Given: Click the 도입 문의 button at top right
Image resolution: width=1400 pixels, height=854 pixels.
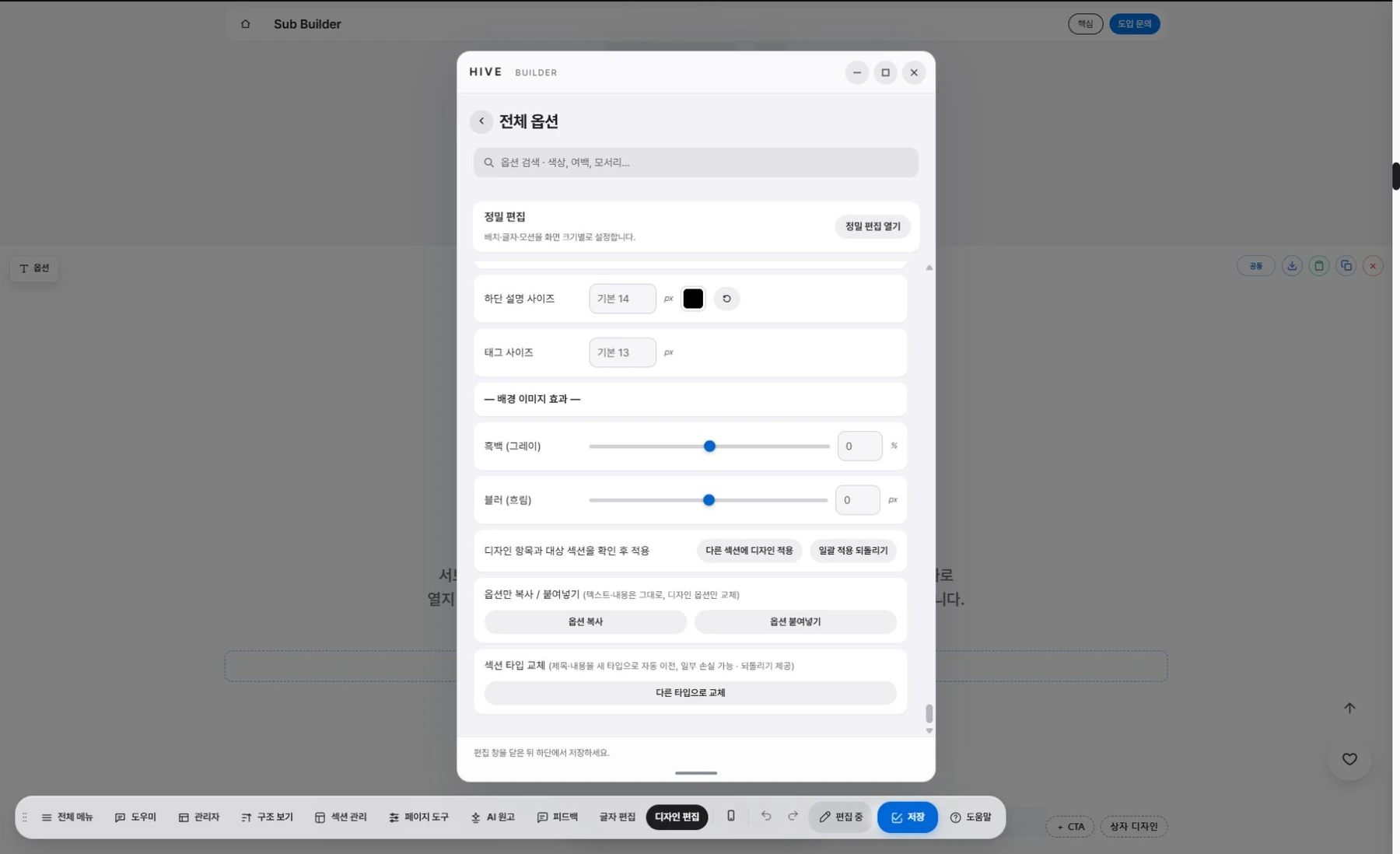Looking at the screenshot, I should point(1134,24).
